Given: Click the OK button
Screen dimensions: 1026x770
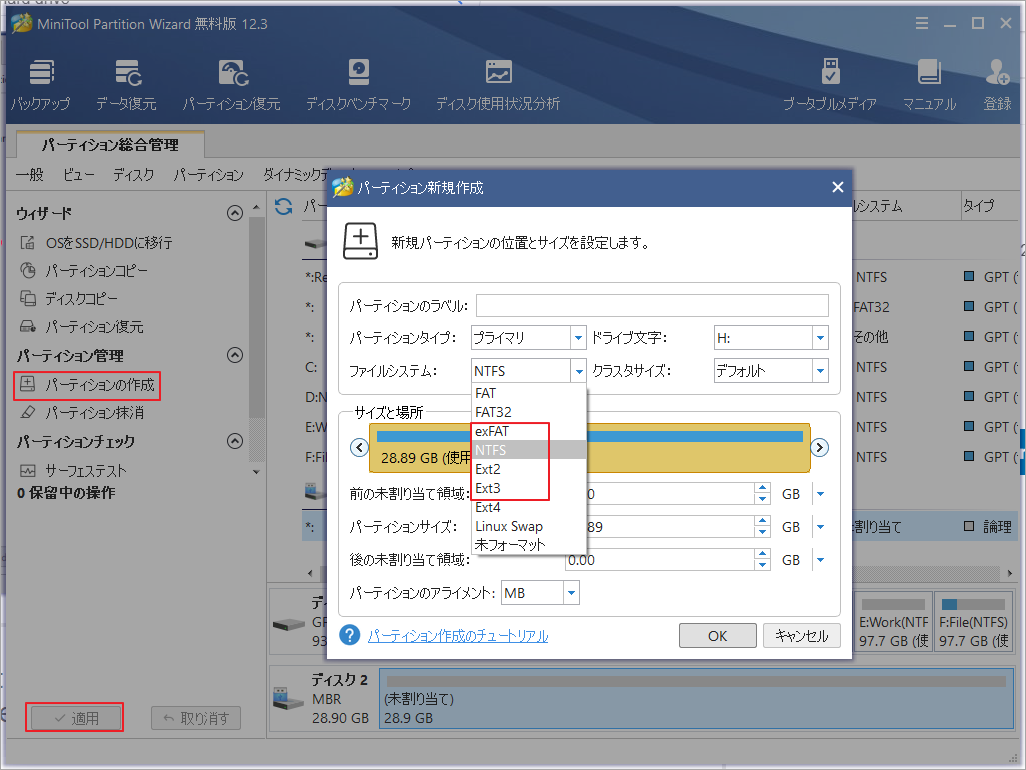Looking at the screenshot, I should point(717,635).
